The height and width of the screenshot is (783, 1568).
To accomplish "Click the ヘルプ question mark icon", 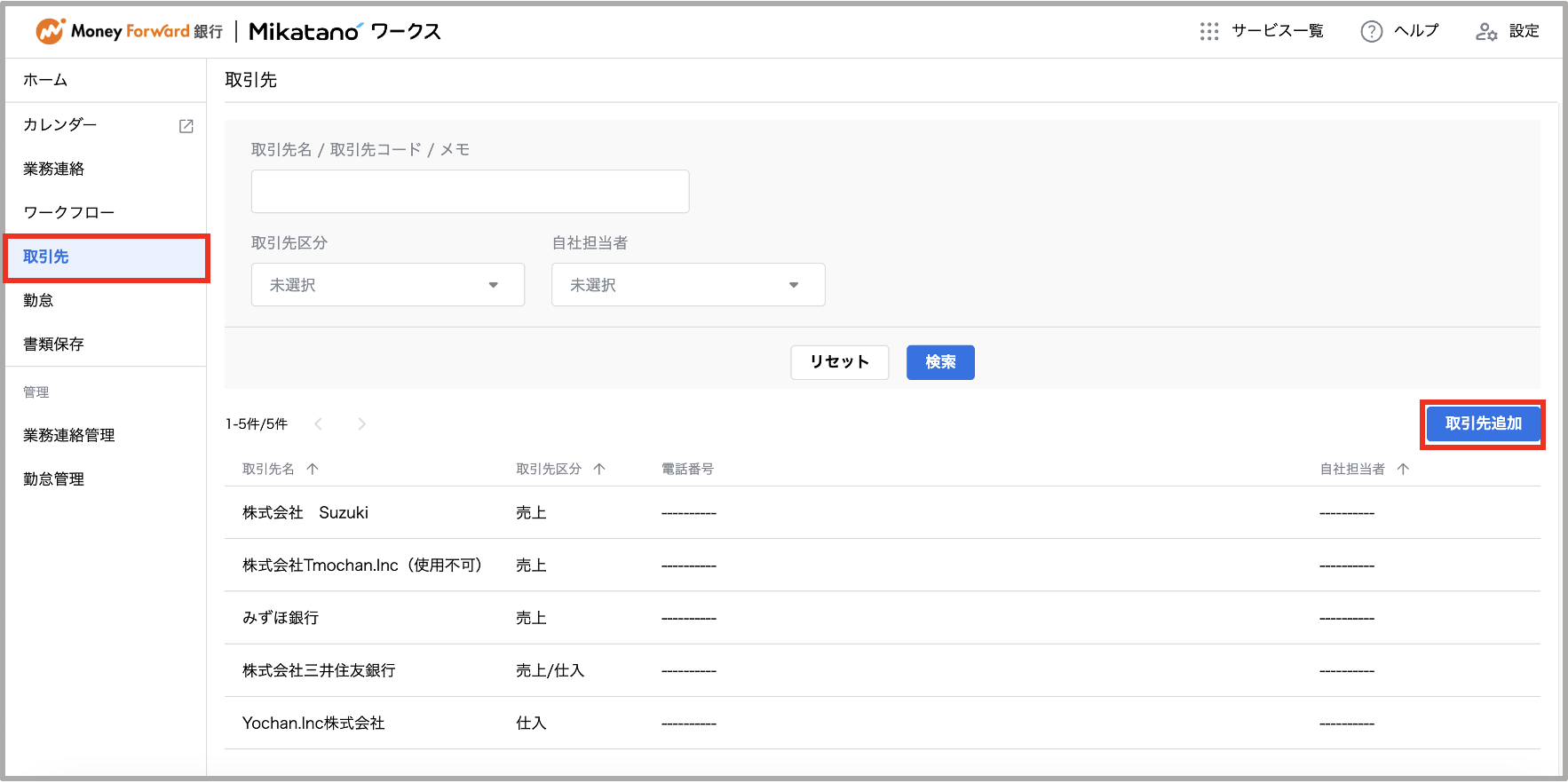I will 1372,32.
